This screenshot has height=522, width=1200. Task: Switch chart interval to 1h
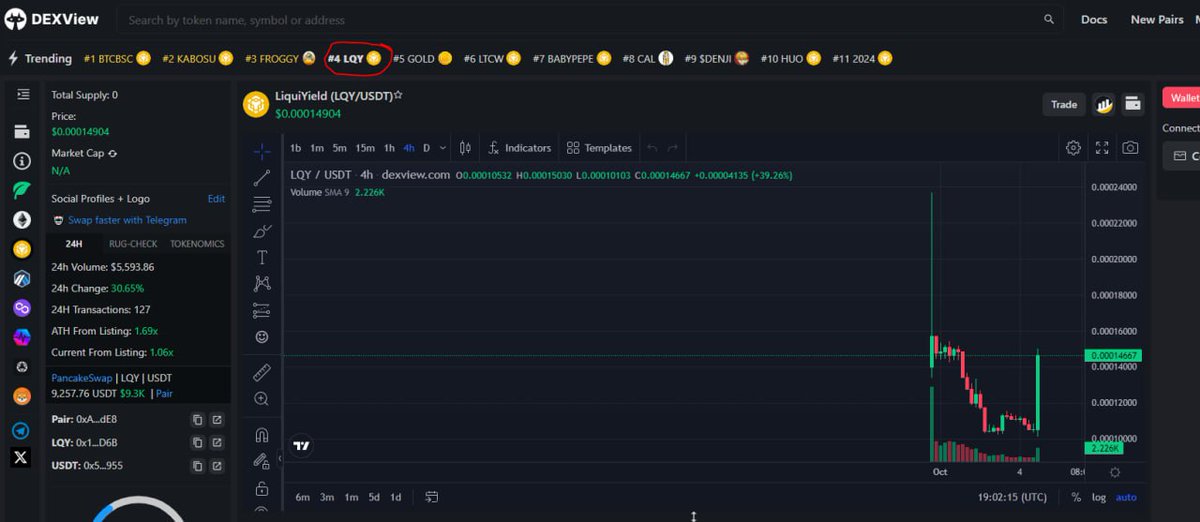(389, 148)
